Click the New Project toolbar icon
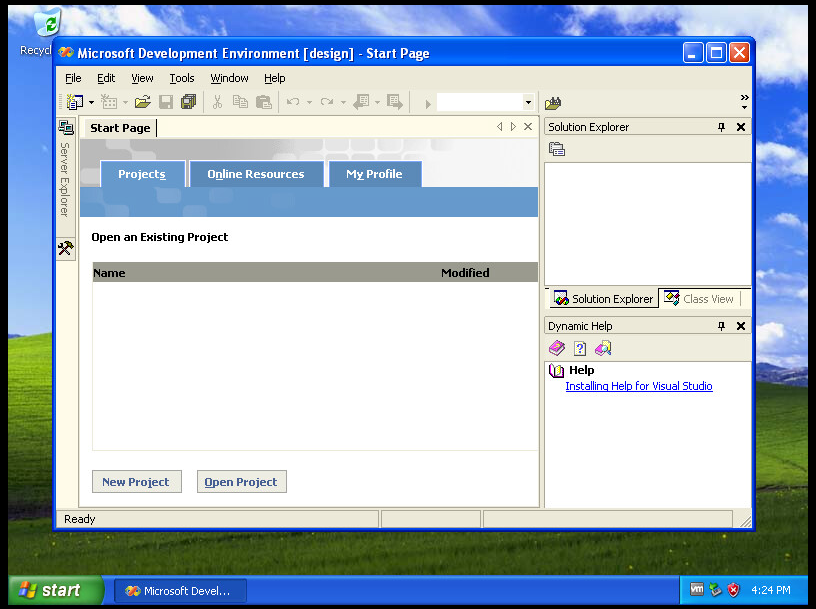The height and width of the screenshot is (609, 816). pos(75,102)
